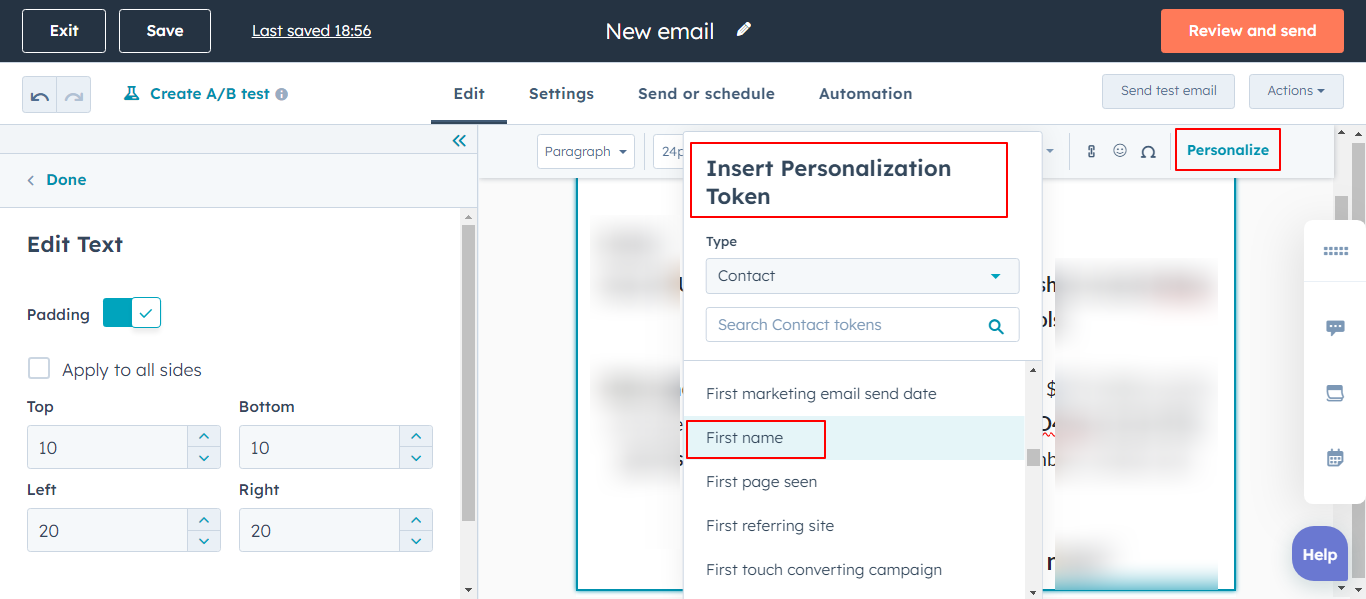This screenshot has height=599, width=1366.
Task: Open calendar icon in right panel
Action: coord(1335,458)
